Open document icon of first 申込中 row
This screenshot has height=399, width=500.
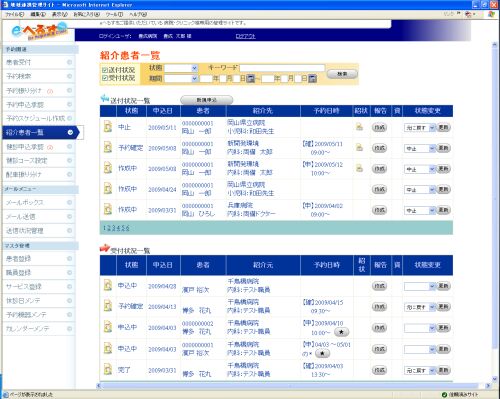click(x=108, y=285)
